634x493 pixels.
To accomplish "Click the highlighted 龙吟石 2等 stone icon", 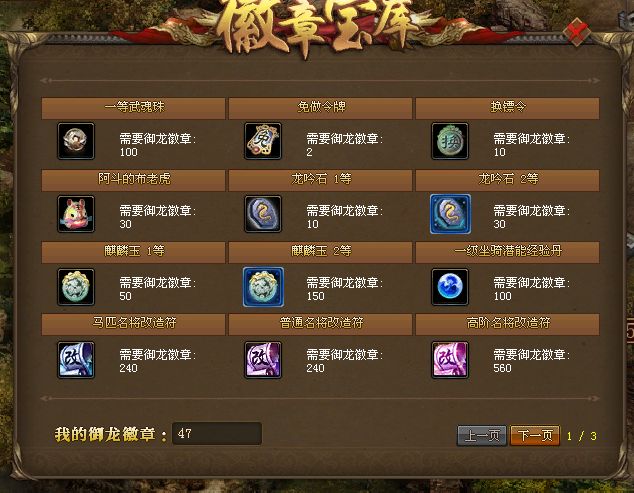I will click(x=450, y=214).
